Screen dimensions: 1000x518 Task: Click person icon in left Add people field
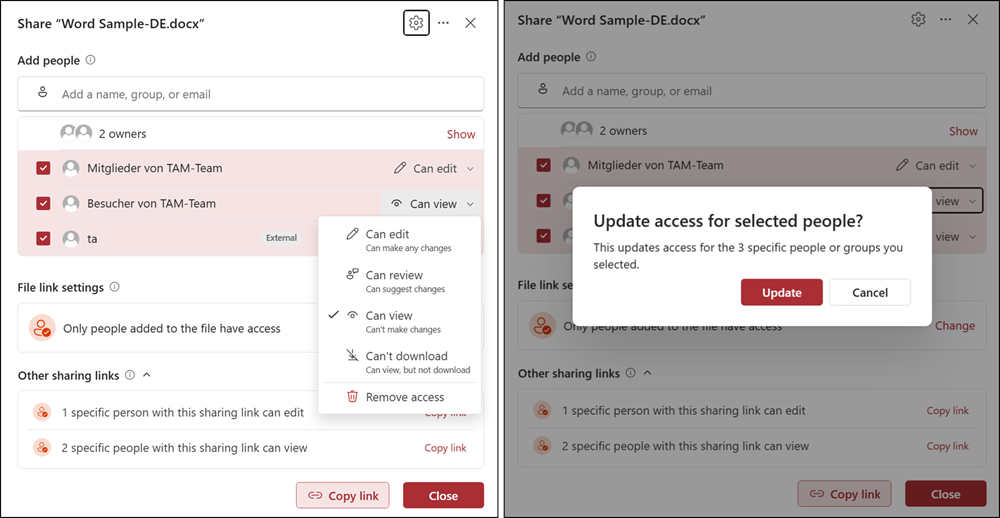tap(43, 93)
